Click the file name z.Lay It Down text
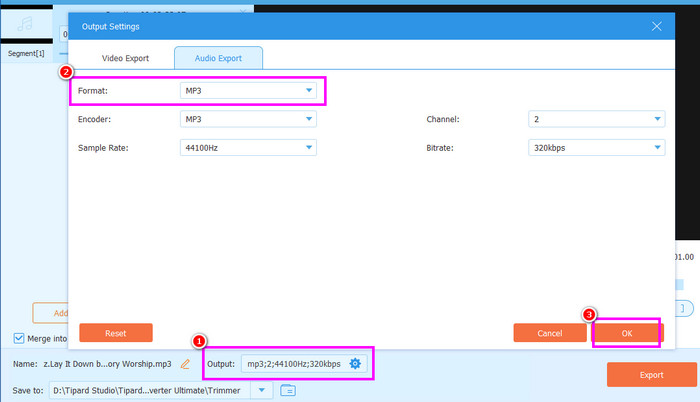700x402 pixels. pyautogui.click(x=107, y=364)
